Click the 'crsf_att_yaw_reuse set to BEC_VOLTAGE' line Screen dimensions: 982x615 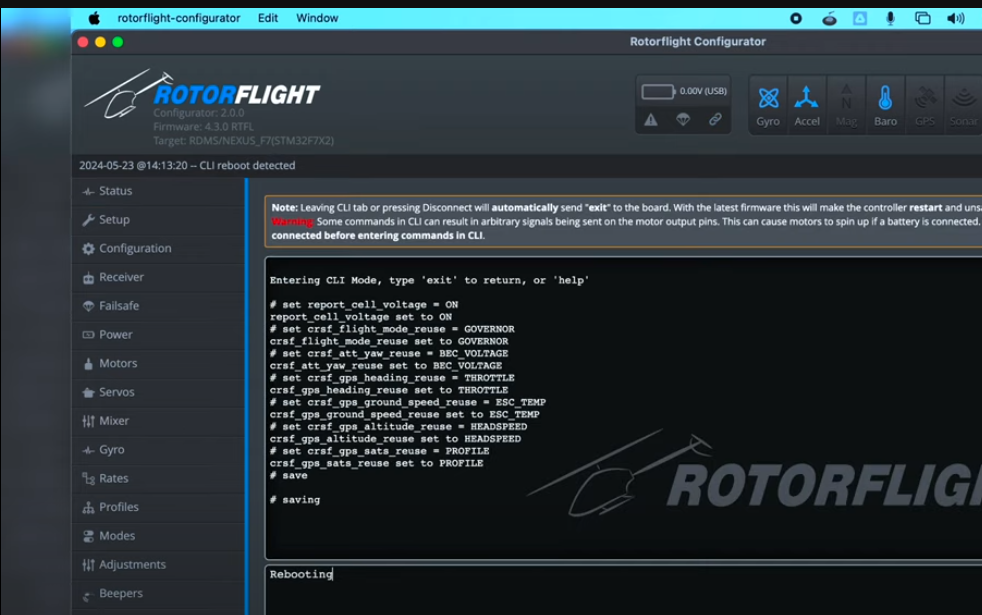click(x=386, y=366)
